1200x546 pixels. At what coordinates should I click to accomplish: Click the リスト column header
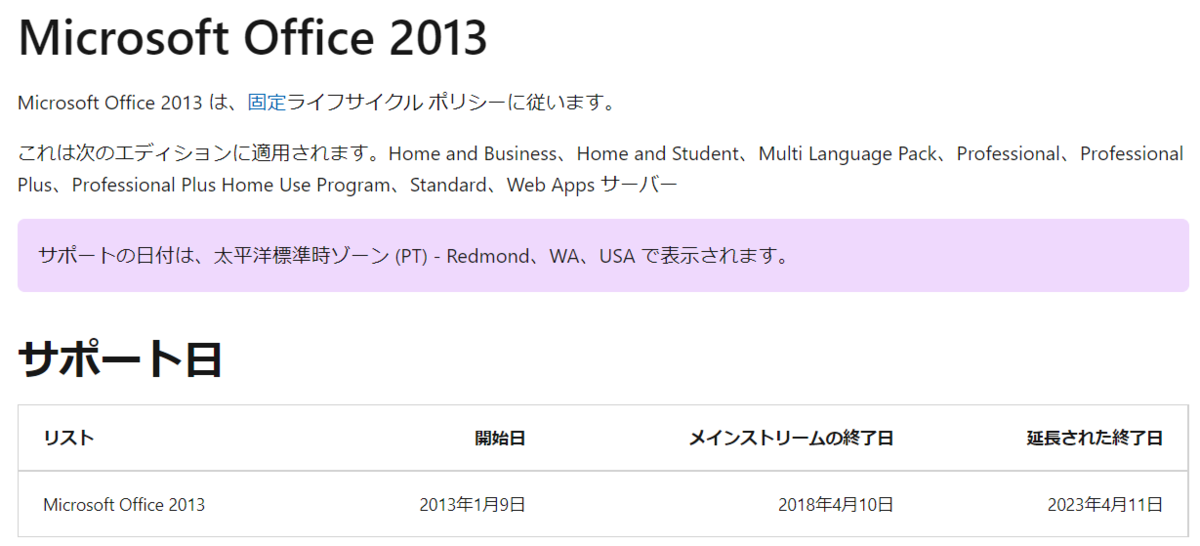(x=69, y=438)
